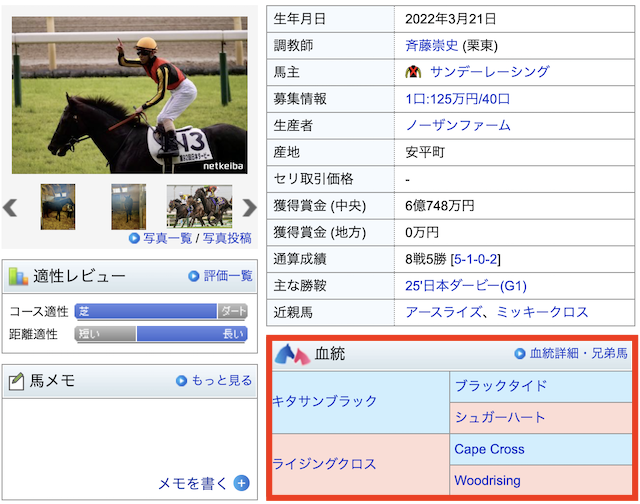640x504 pixels.
Task: Open trainer 斉藤崇史 link
Action: (x=438, y=45)
